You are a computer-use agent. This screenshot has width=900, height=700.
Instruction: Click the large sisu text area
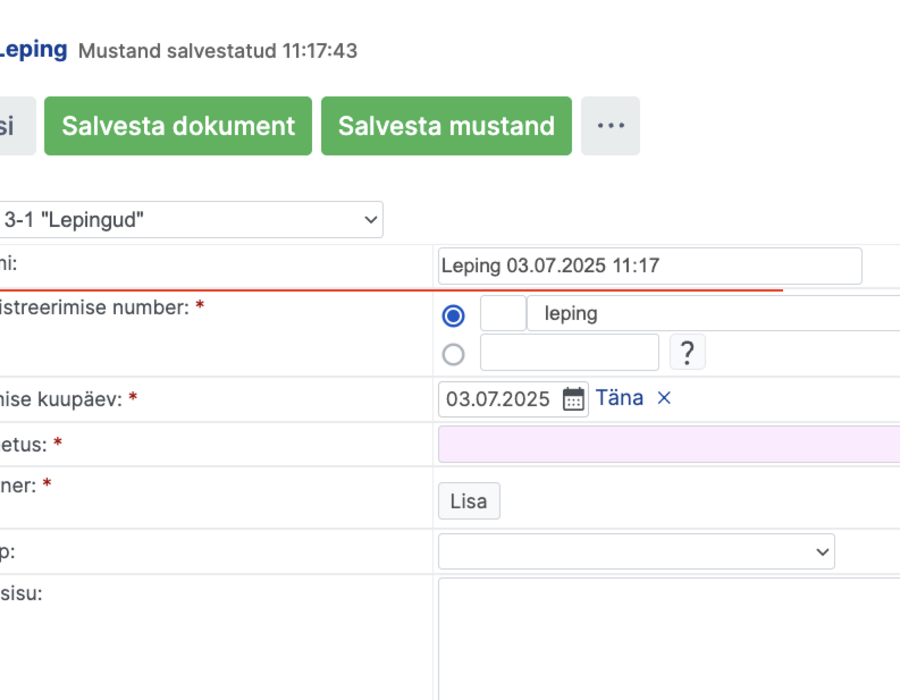[669, 639]
